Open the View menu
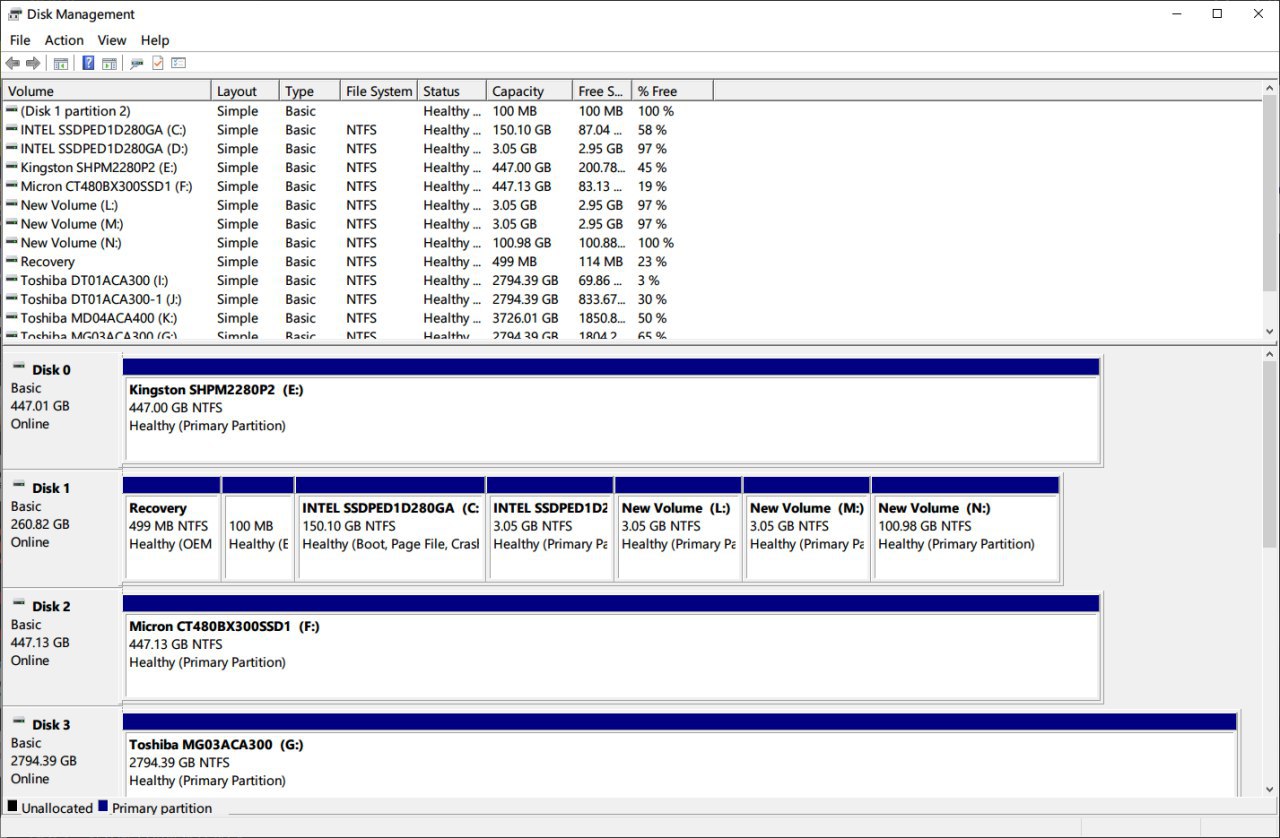The image size is (1280, 838). click(x=112, y=40)
